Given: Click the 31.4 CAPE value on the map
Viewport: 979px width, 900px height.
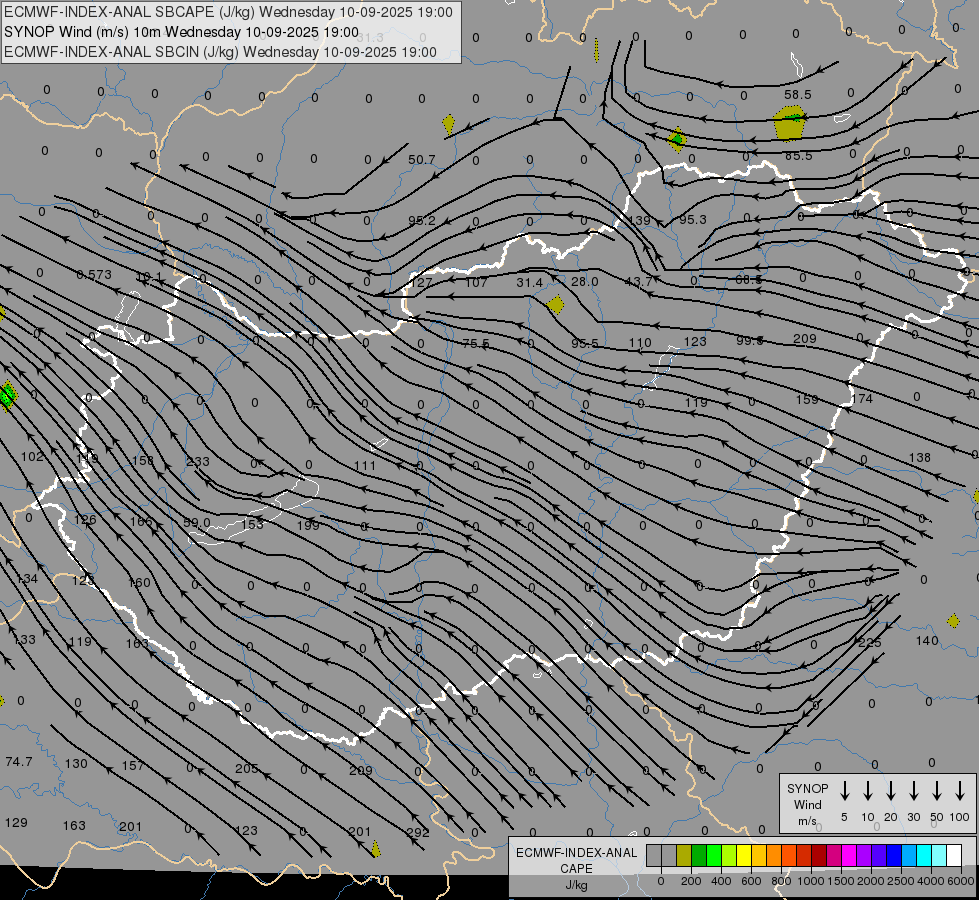Looking at the screenshot, I should pyautogui.click(x=529, y=282).
